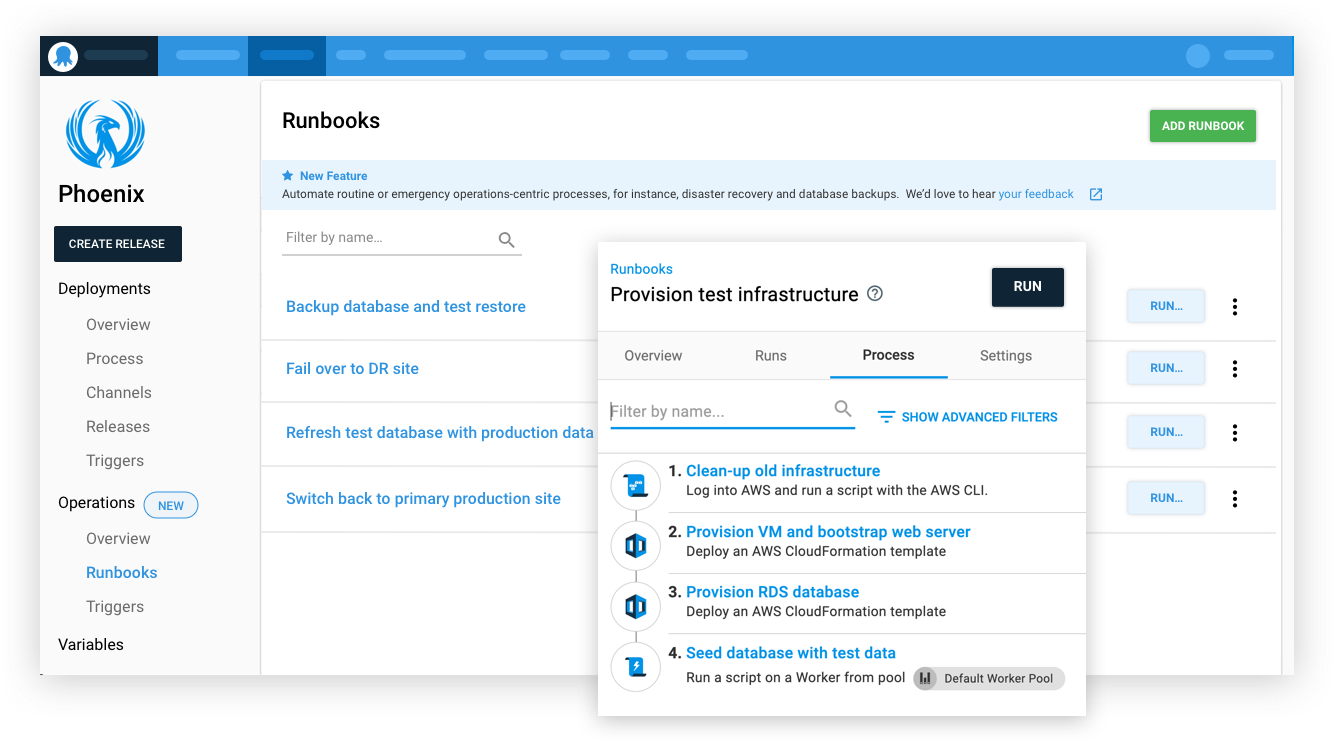The image size is (1334, 742).
Task: Open Deployments Process in sidebar
Action: (x=115, y=359)
